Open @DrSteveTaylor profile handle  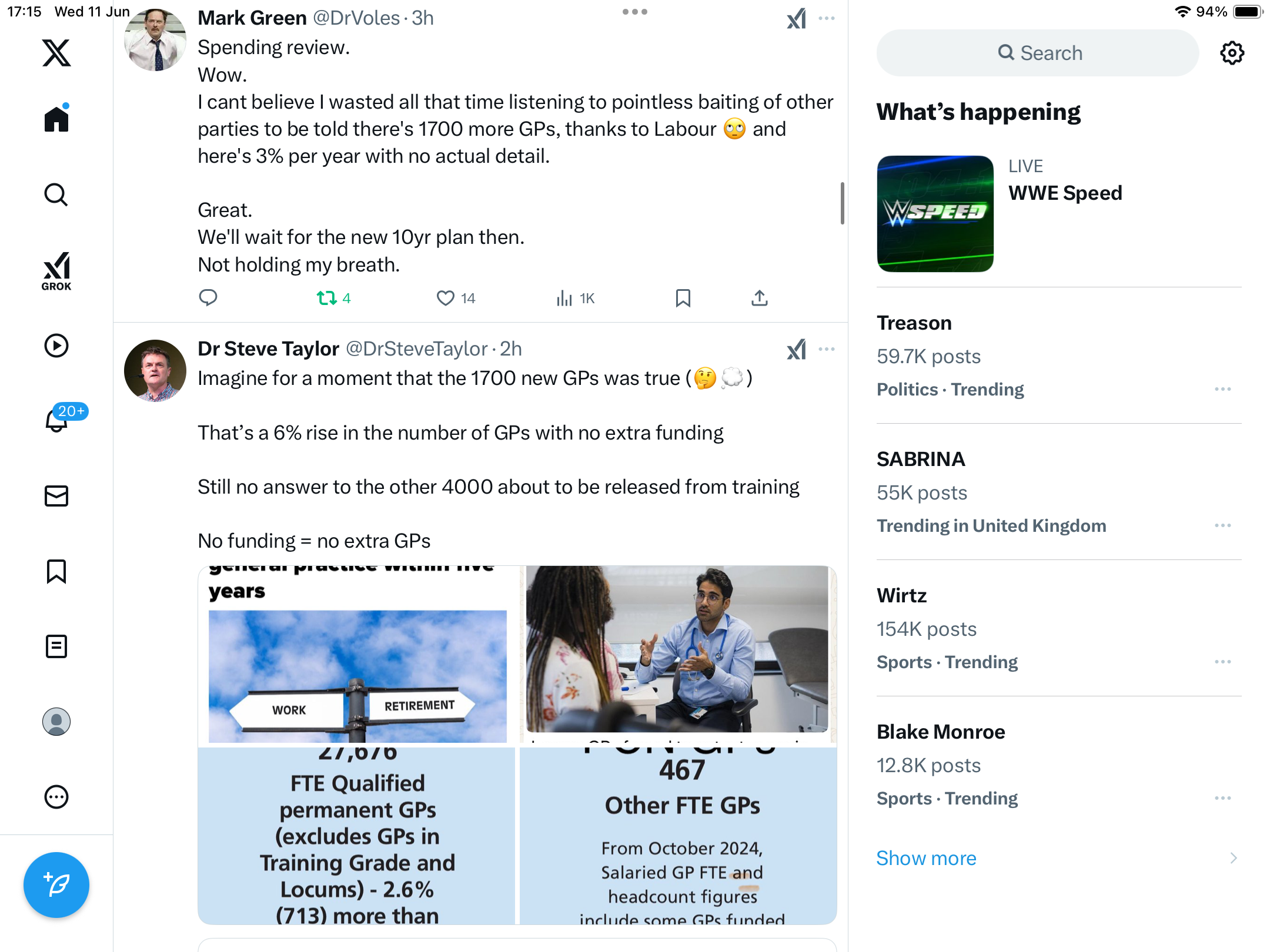point(416,349)
